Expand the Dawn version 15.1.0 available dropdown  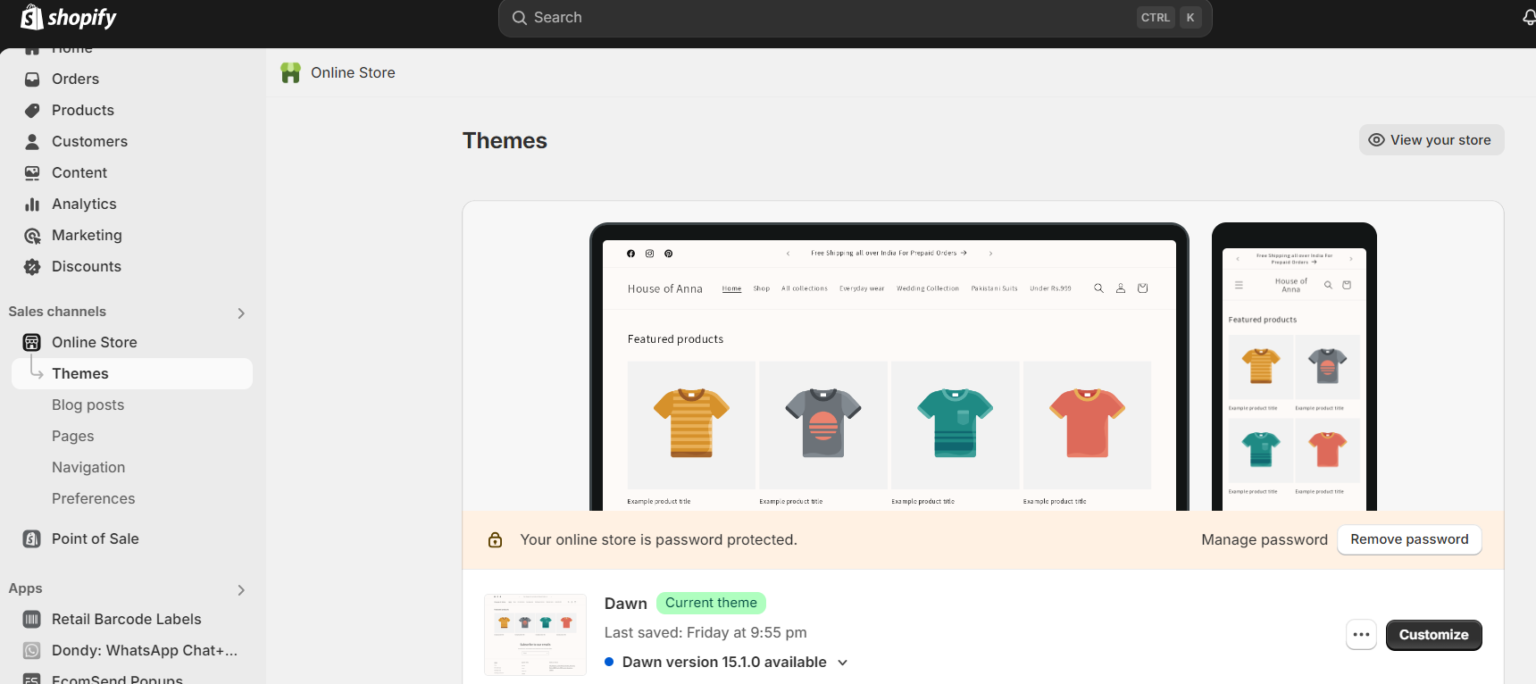[x=842, y=662]
